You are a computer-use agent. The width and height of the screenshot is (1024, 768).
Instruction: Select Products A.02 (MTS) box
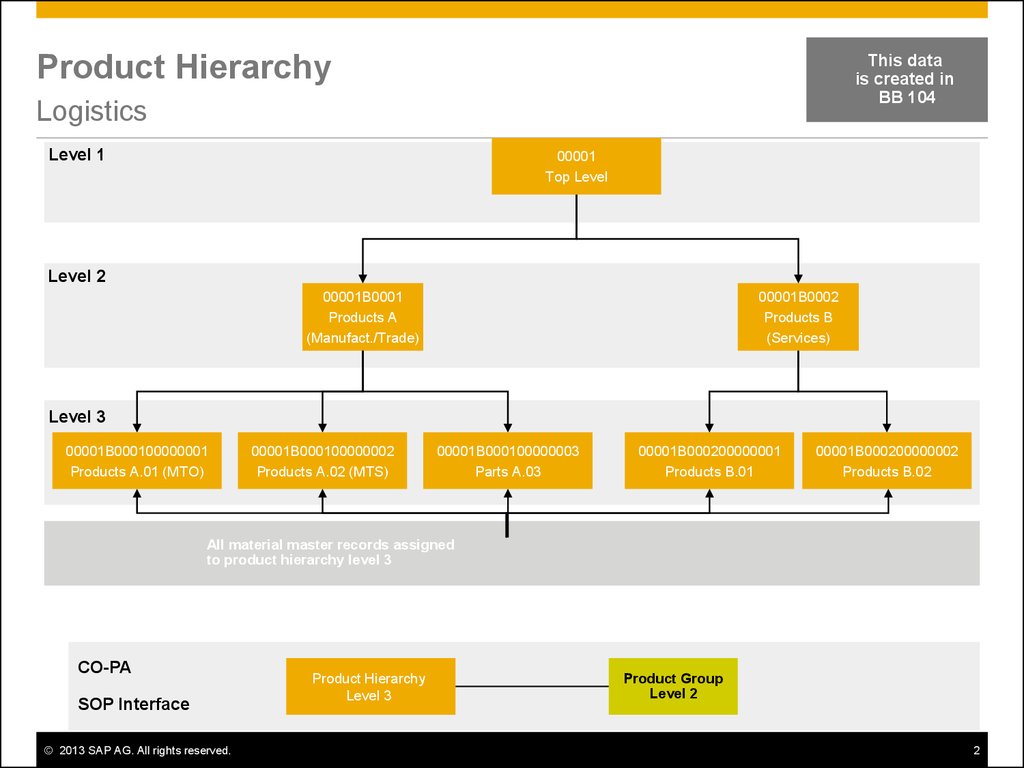pos(323,460)
